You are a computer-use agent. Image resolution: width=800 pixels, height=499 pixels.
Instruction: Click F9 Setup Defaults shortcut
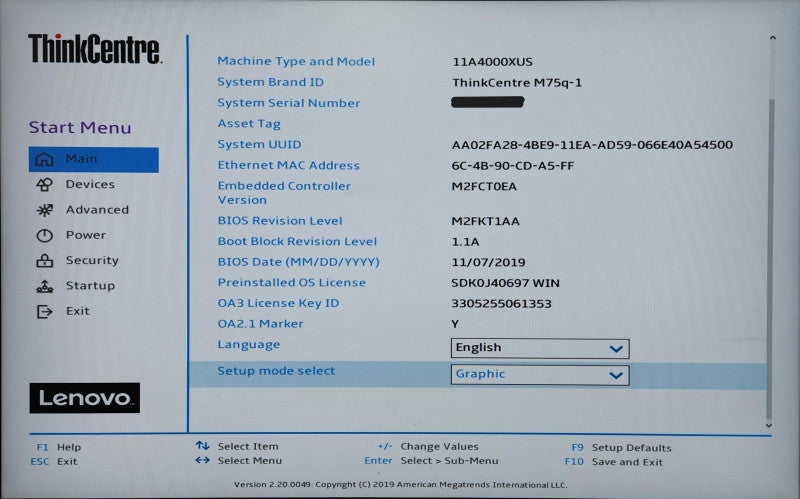621,448
